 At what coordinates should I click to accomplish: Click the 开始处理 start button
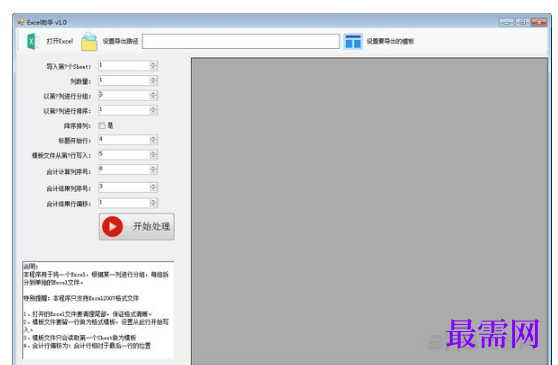coord(137,227)
